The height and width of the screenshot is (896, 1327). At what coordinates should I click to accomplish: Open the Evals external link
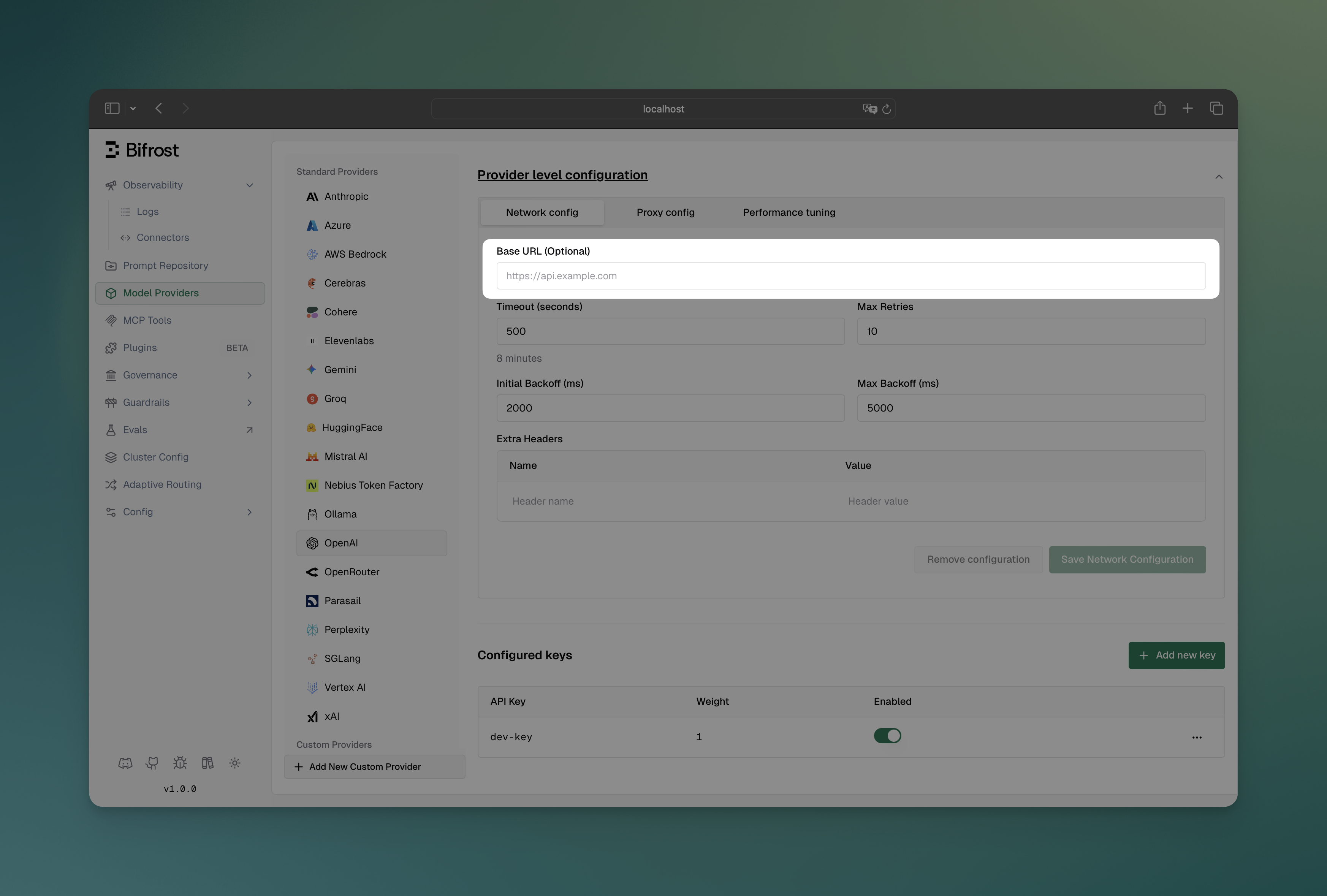pyautogui.click(x=250, y=429)
